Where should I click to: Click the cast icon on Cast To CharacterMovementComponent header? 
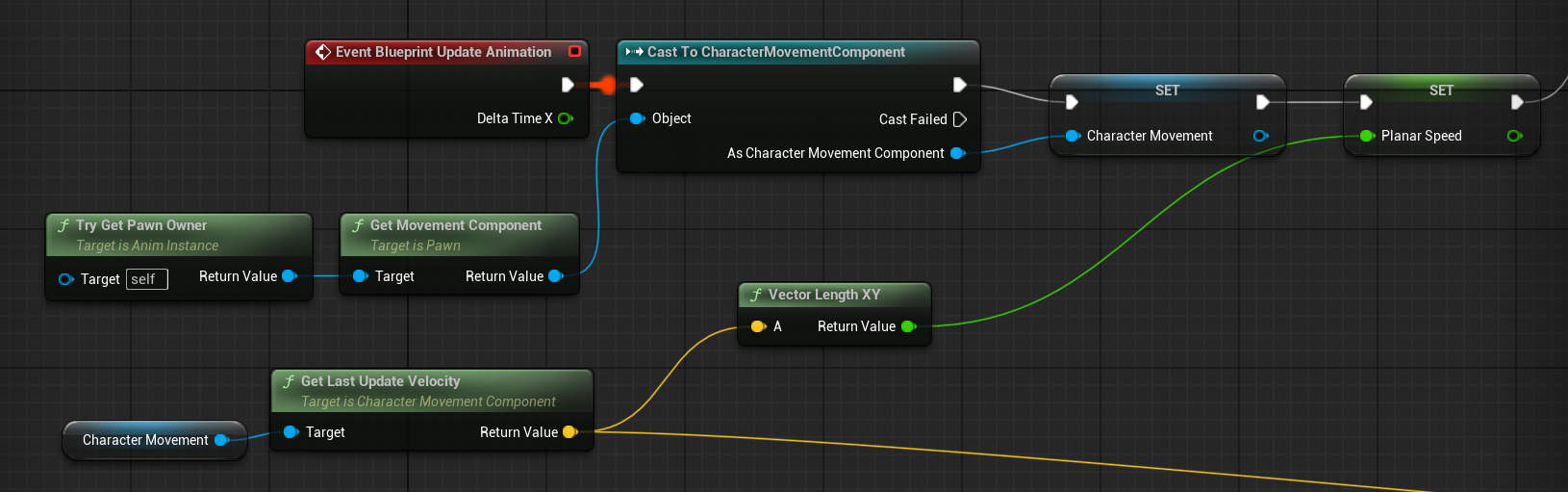634,52
